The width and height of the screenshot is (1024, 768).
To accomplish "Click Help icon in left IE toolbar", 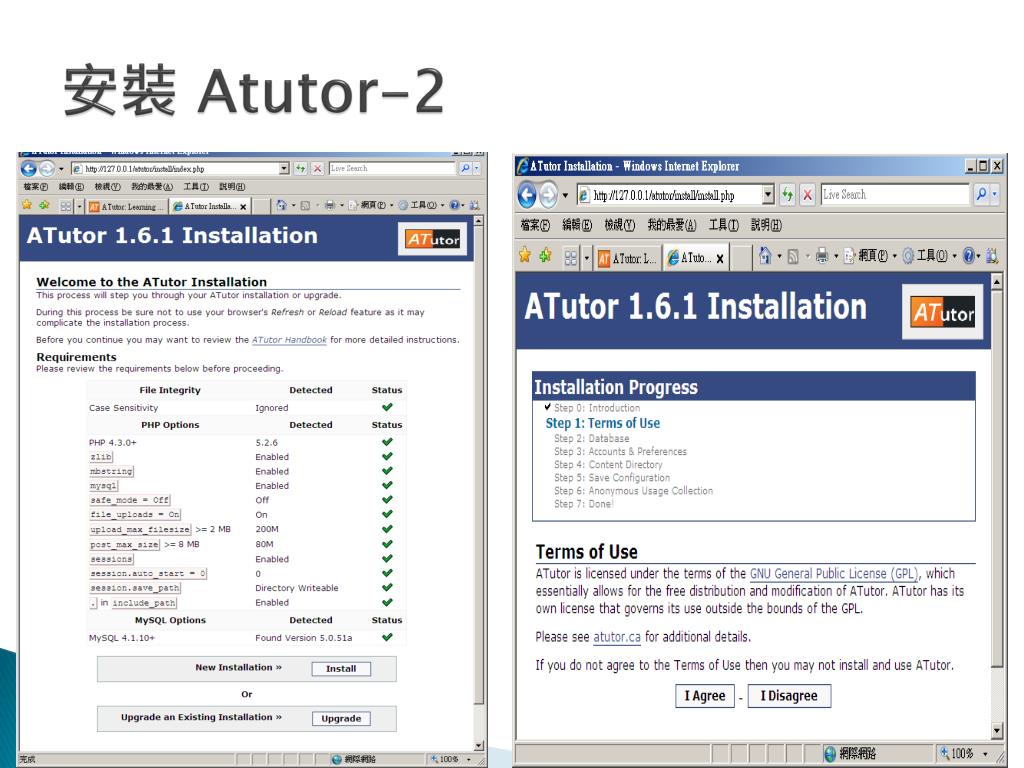I will (455, 205).
